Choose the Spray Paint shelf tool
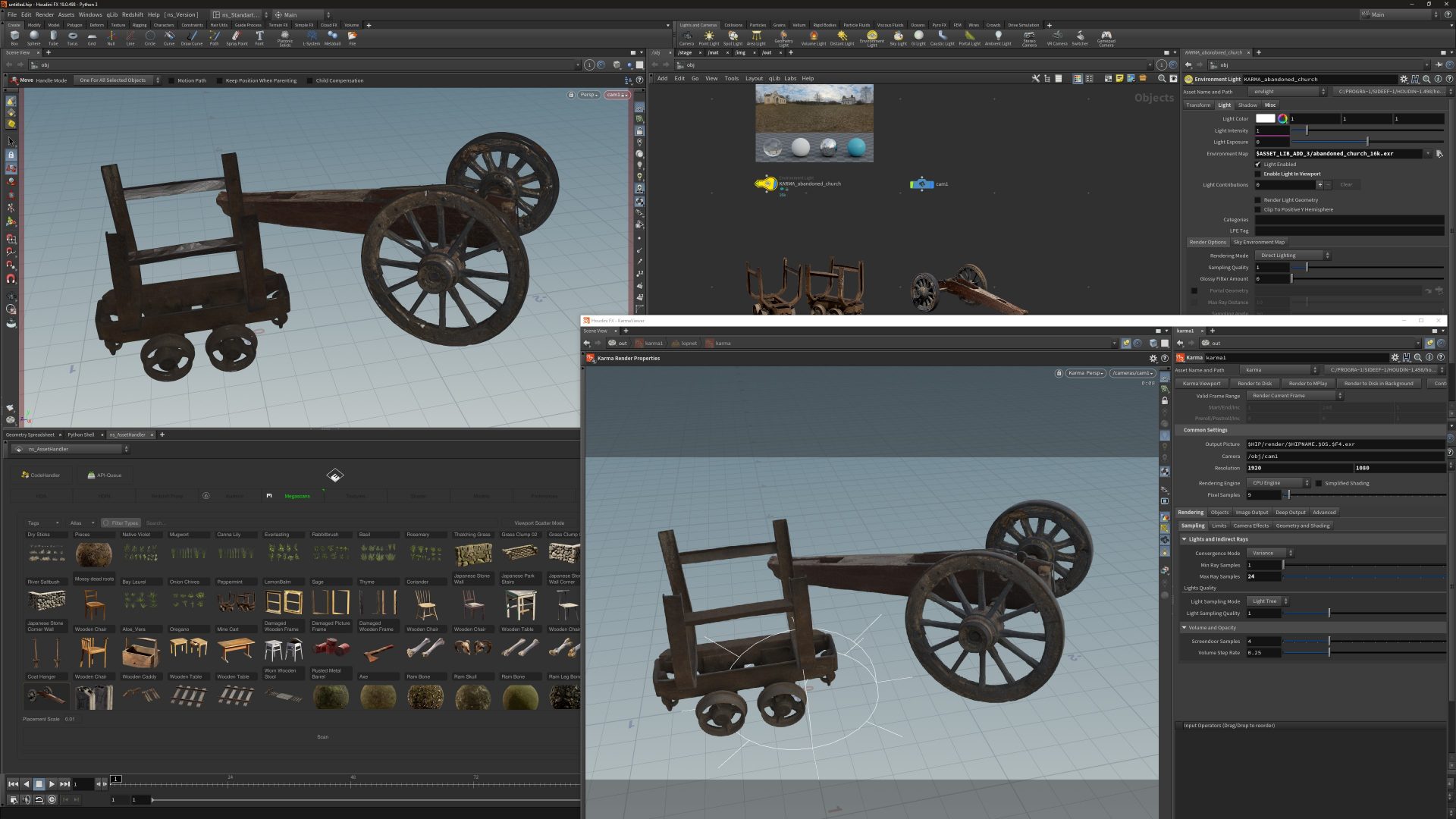This screenshot has height=819, width=1456. [237, 36]
